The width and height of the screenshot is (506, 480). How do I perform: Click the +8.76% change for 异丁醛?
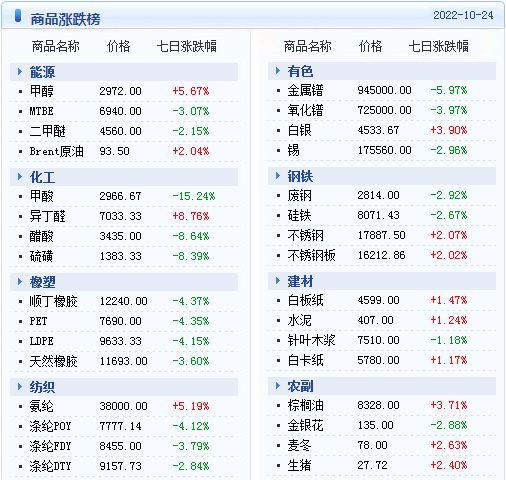191,216
